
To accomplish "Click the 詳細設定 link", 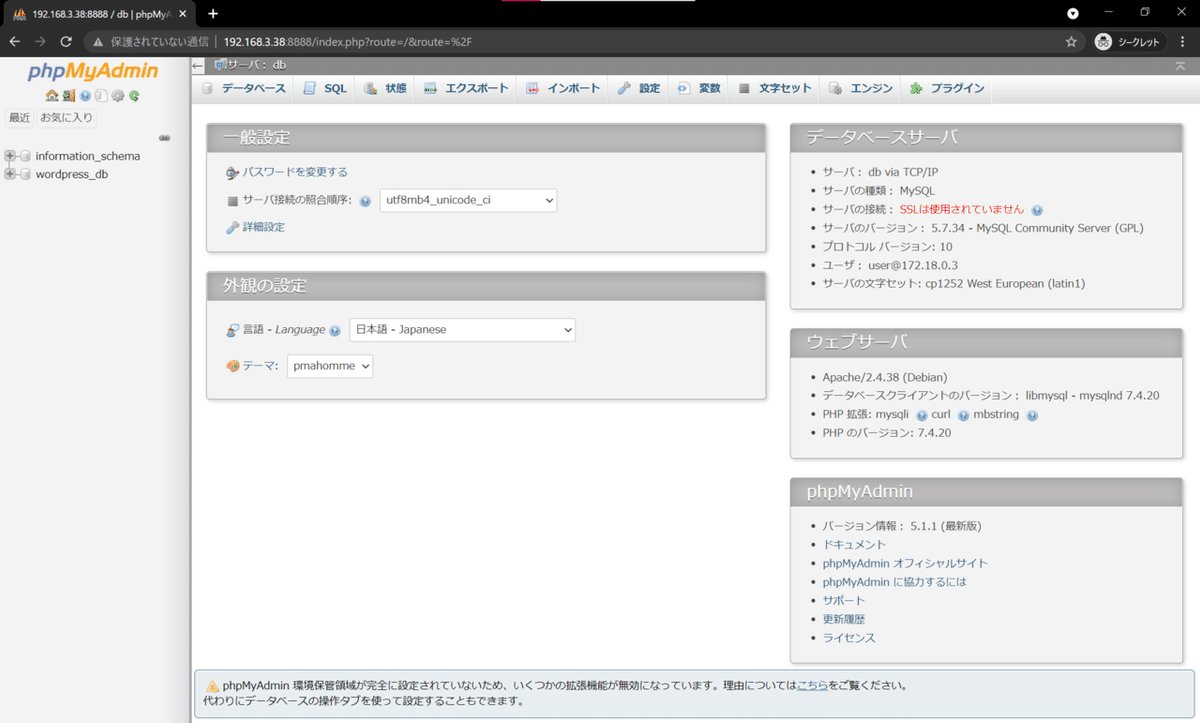I will [x=264, y=227].
